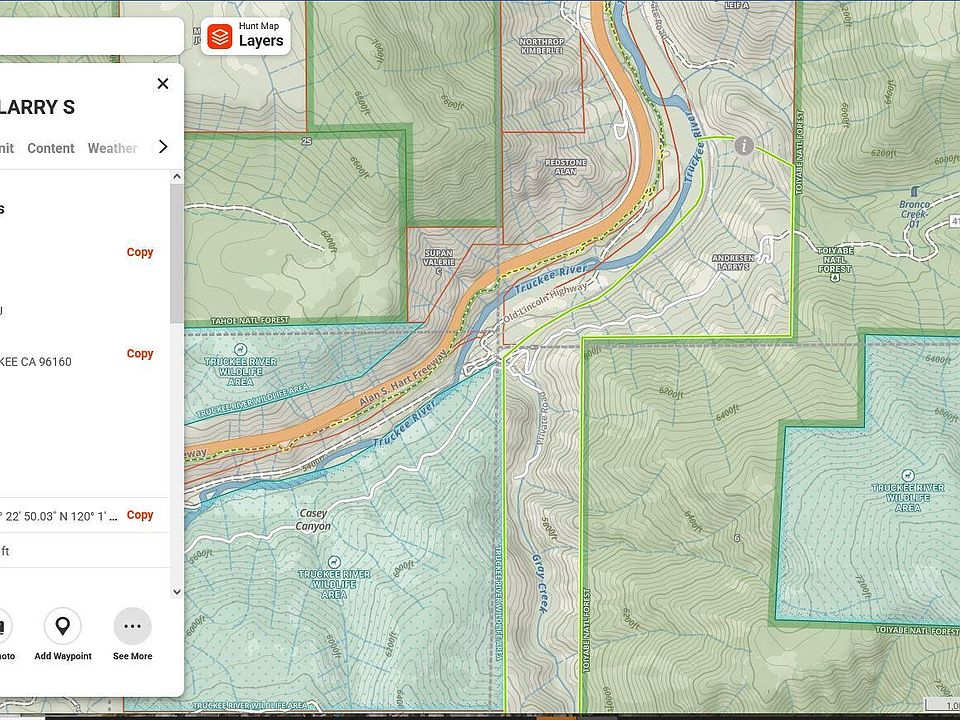
Task: Expand more tabs with the right chevron
Action: 163,147
